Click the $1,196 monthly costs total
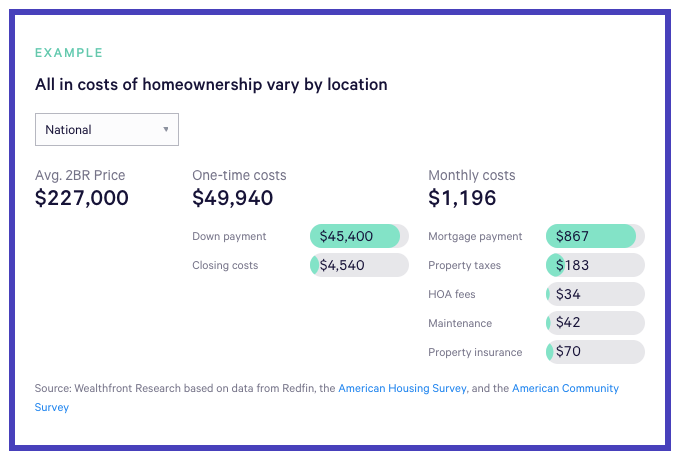Screen dimensions: 680x461 (462, 198)
